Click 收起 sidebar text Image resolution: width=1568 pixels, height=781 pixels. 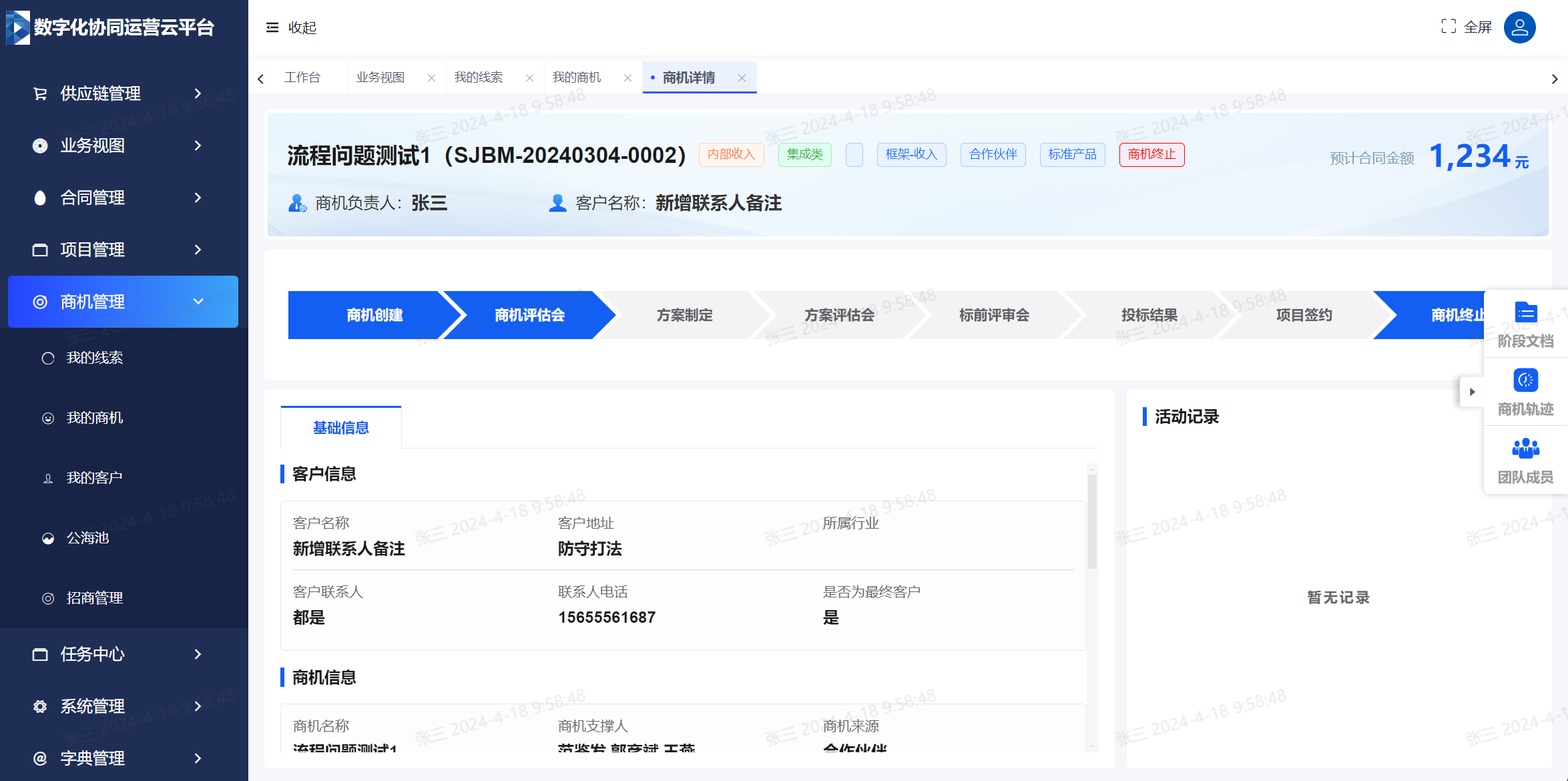(302, 27)
